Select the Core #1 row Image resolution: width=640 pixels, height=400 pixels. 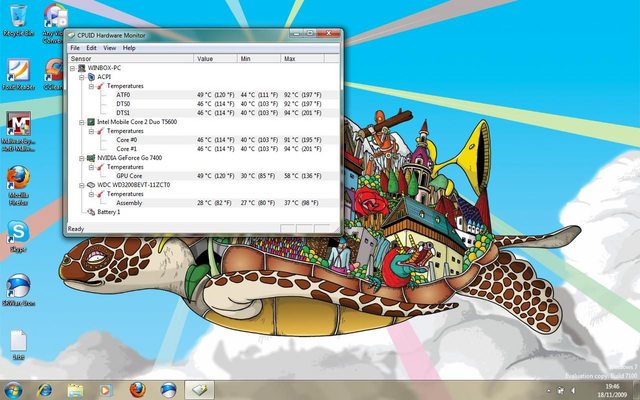[203, 149]
